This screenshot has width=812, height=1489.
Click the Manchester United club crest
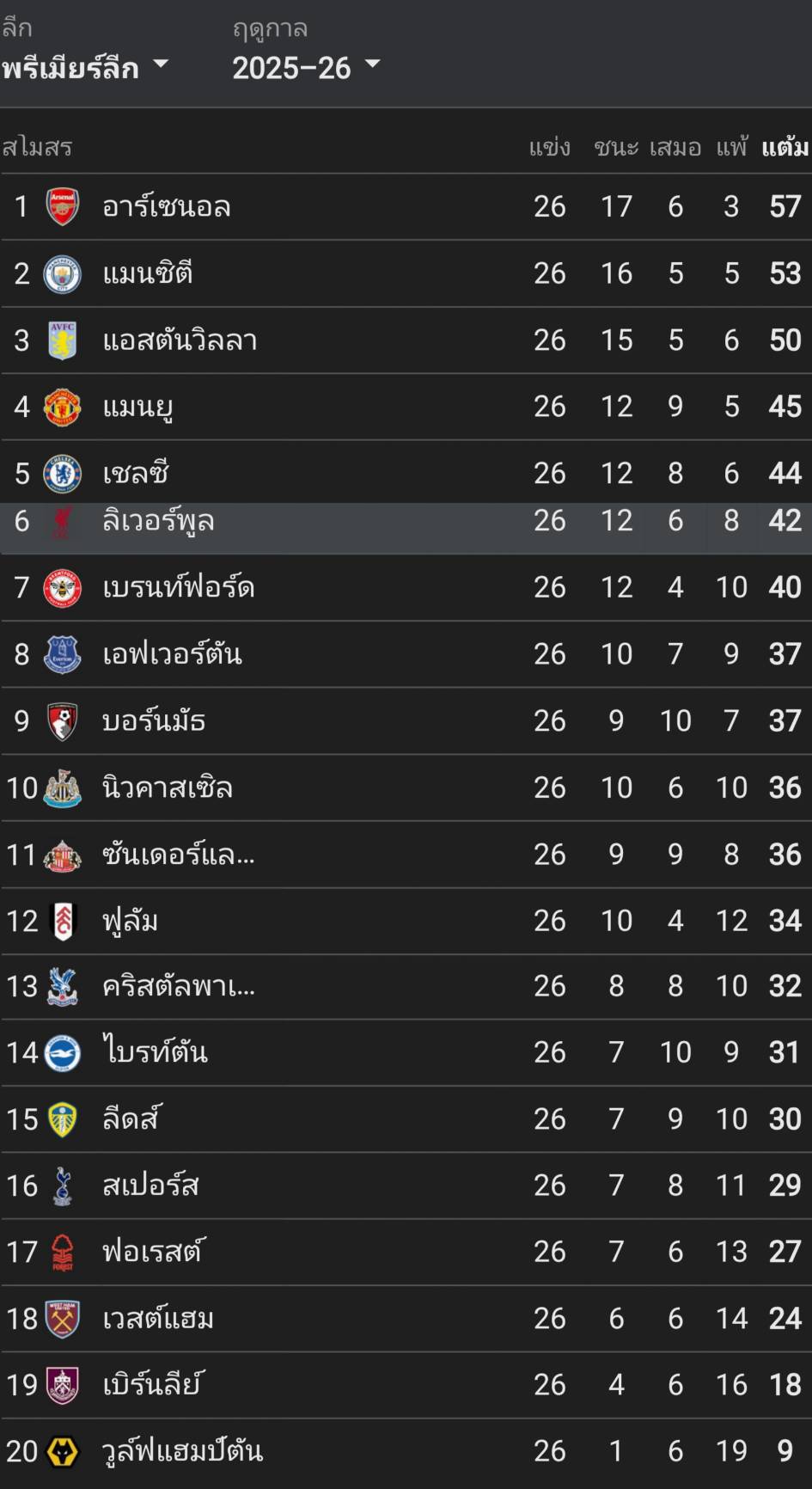coord(63,407)
